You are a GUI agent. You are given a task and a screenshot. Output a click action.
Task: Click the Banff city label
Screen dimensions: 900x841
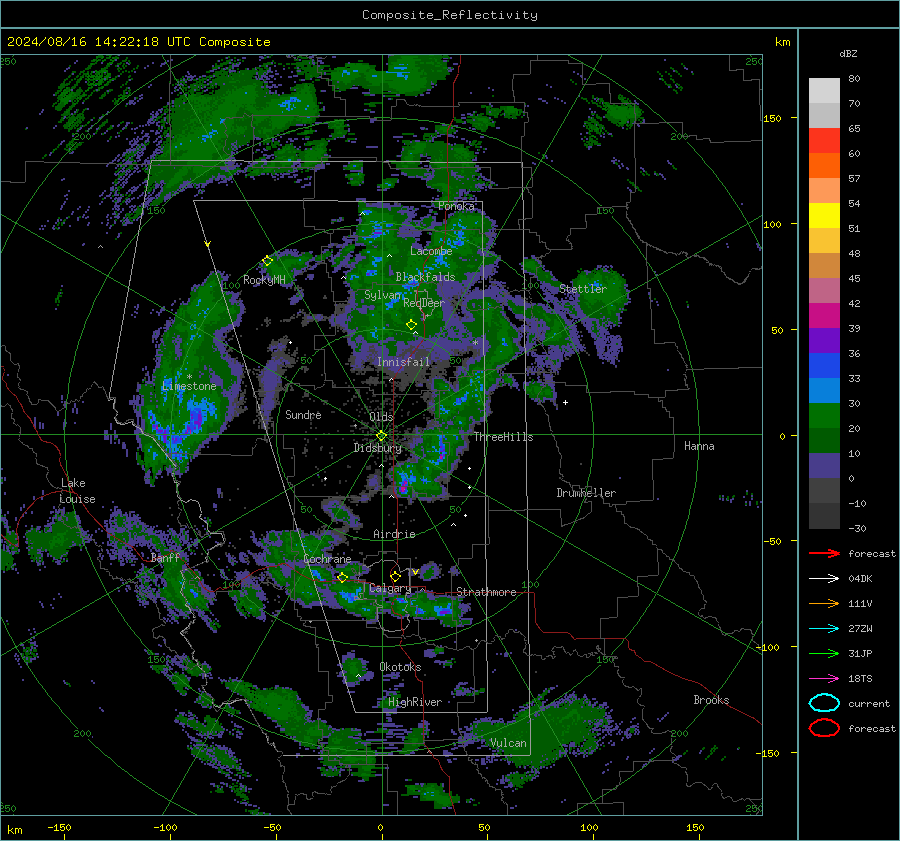(165, 557)
